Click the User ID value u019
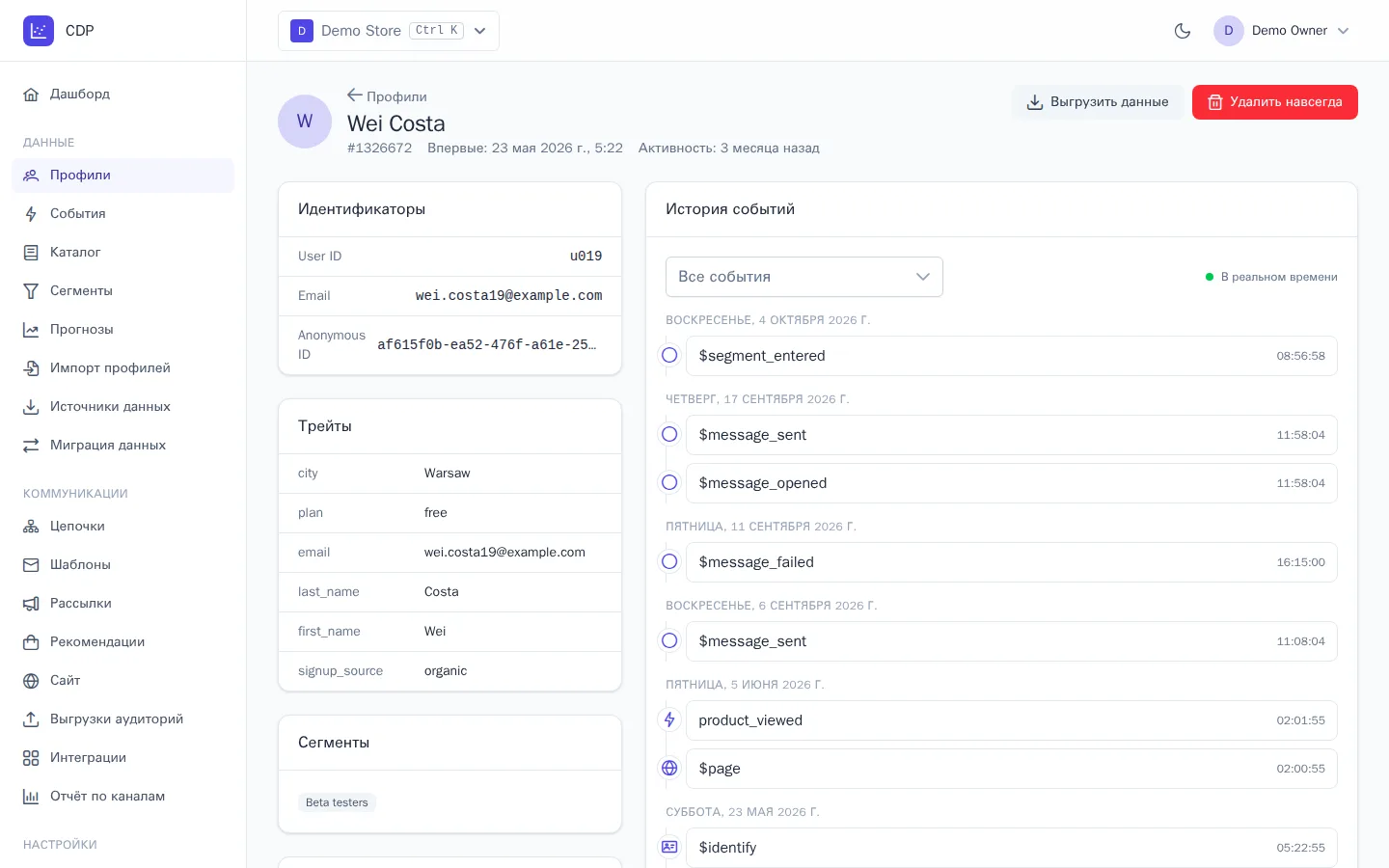 tap(586, 257)
